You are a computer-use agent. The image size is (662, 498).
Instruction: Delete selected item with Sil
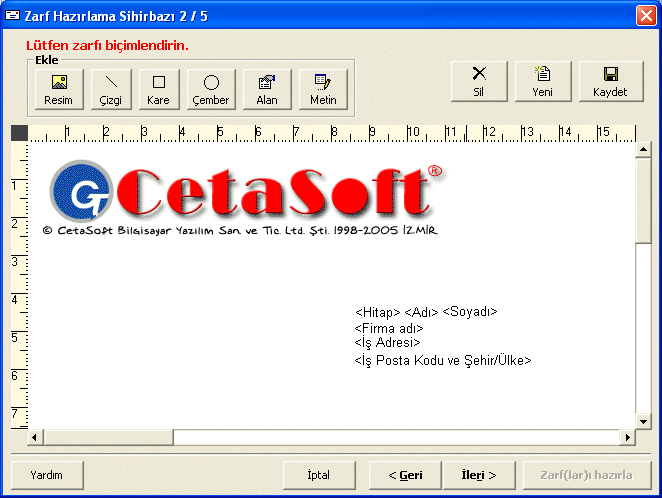[x=479, y=81]
